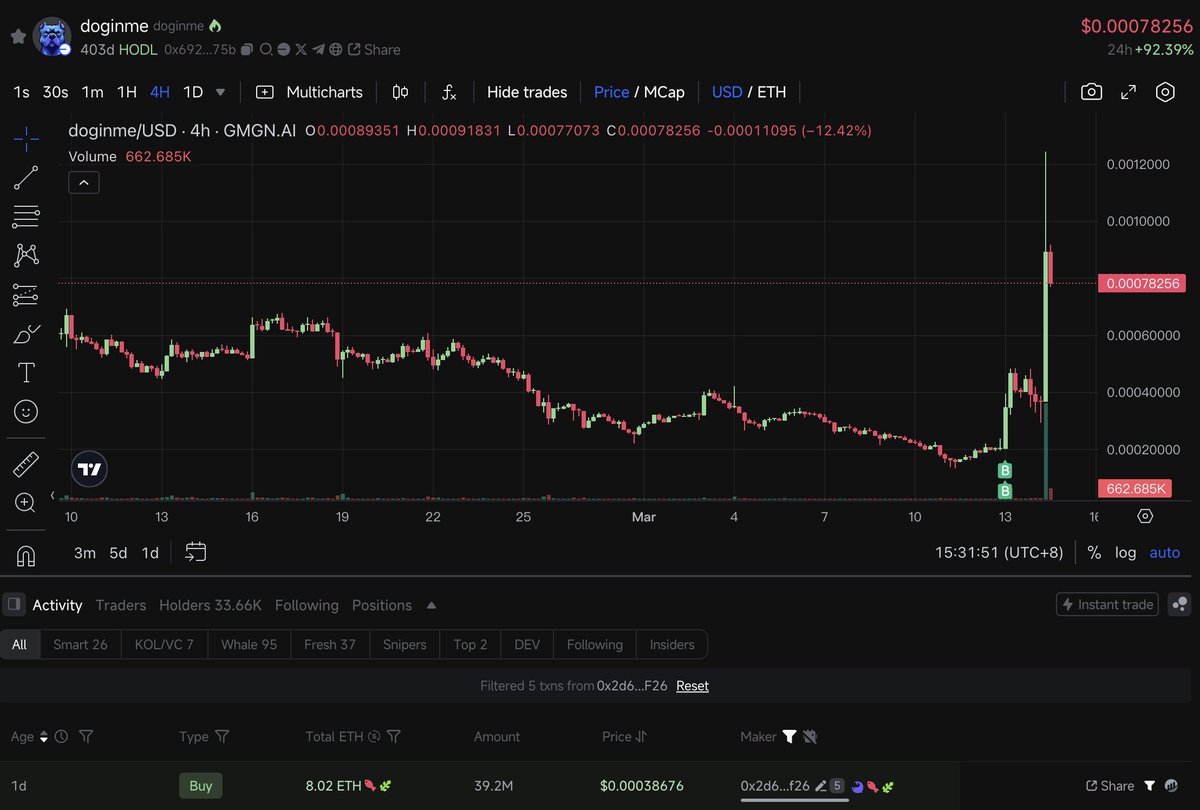
Task: Select the brush drawing tool
Action: tap(25, 332)
